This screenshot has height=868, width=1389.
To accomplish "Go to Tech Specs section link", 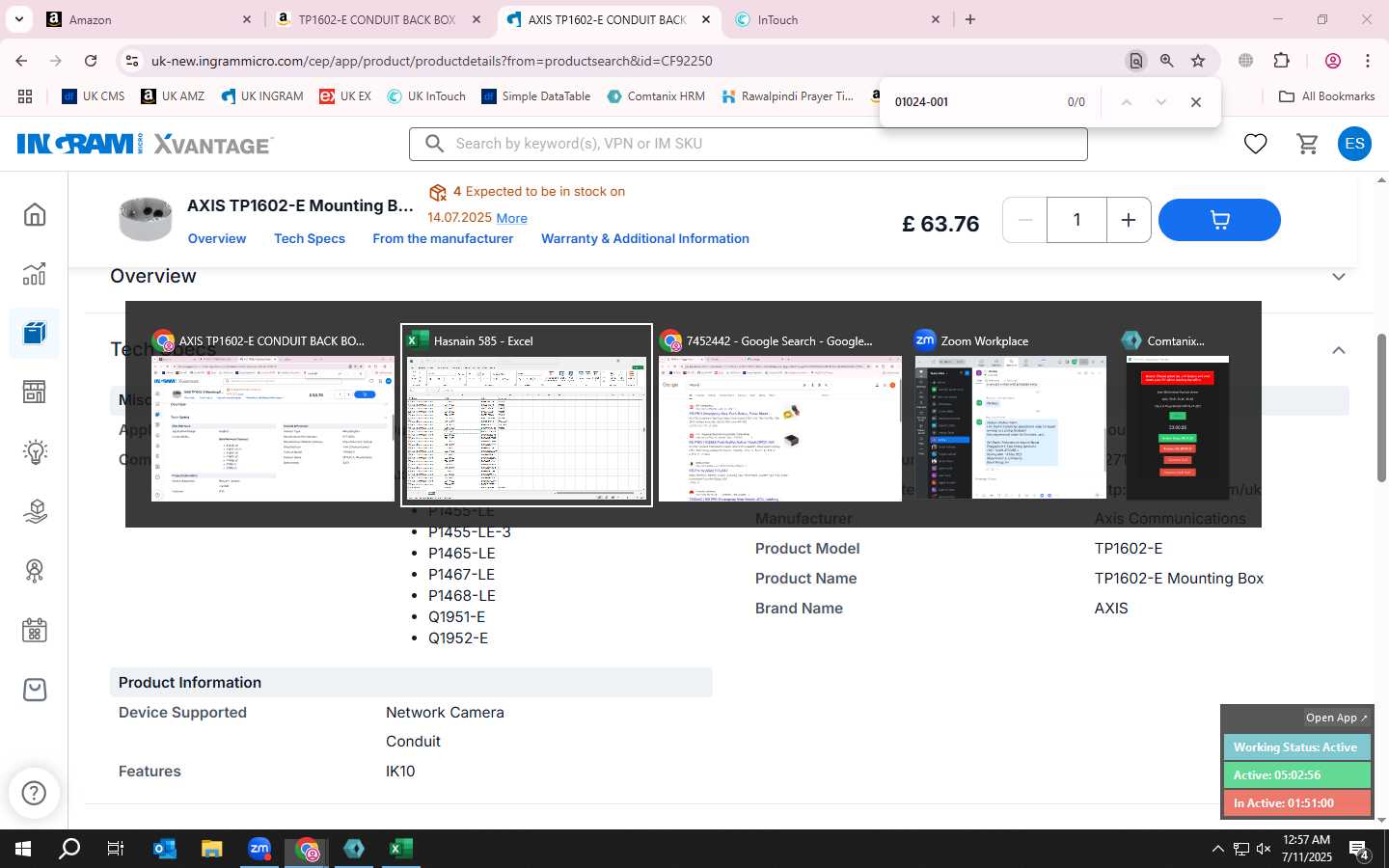I will 310,239.
